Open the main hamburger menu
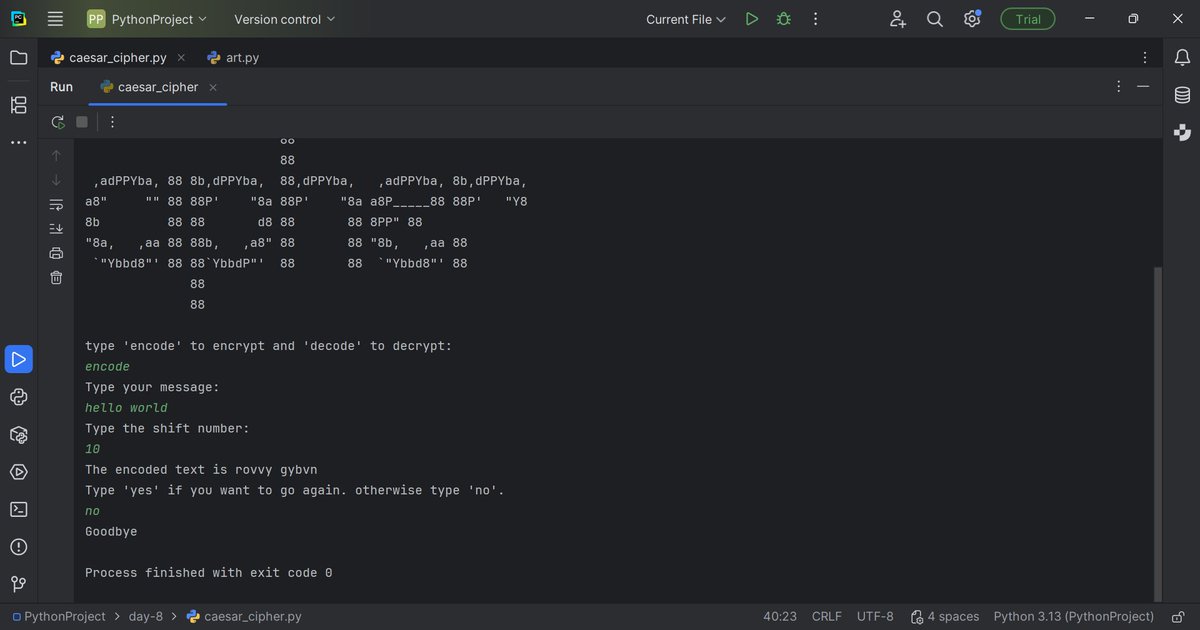This screenshot has width=1200, height=630. [55, 18]
